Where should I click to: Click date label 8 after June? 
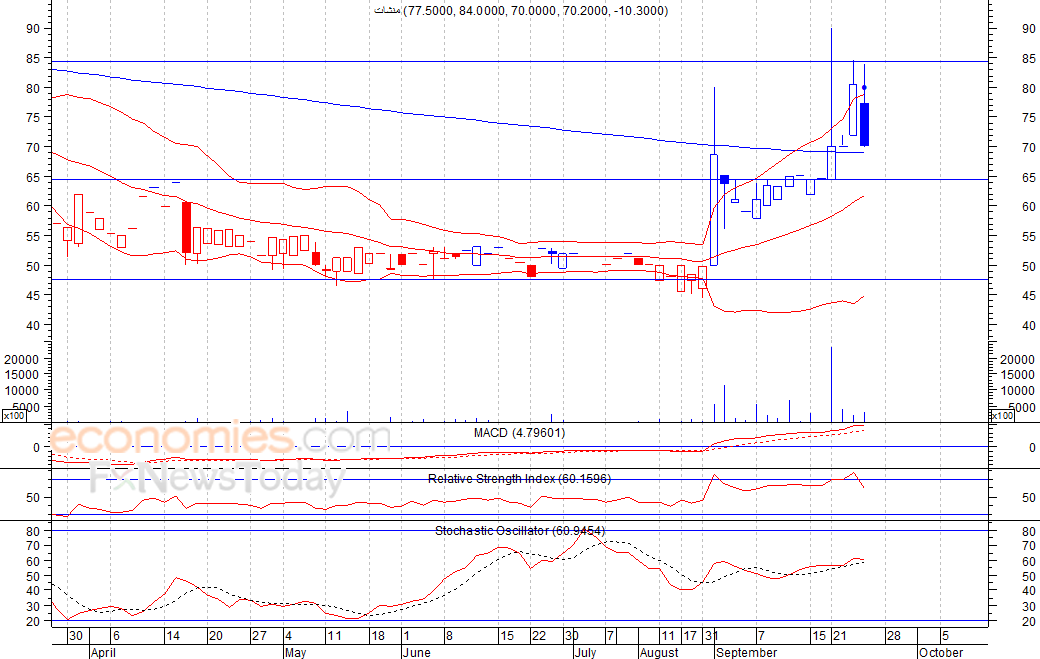pyautogui.click(x=449, y=636)
